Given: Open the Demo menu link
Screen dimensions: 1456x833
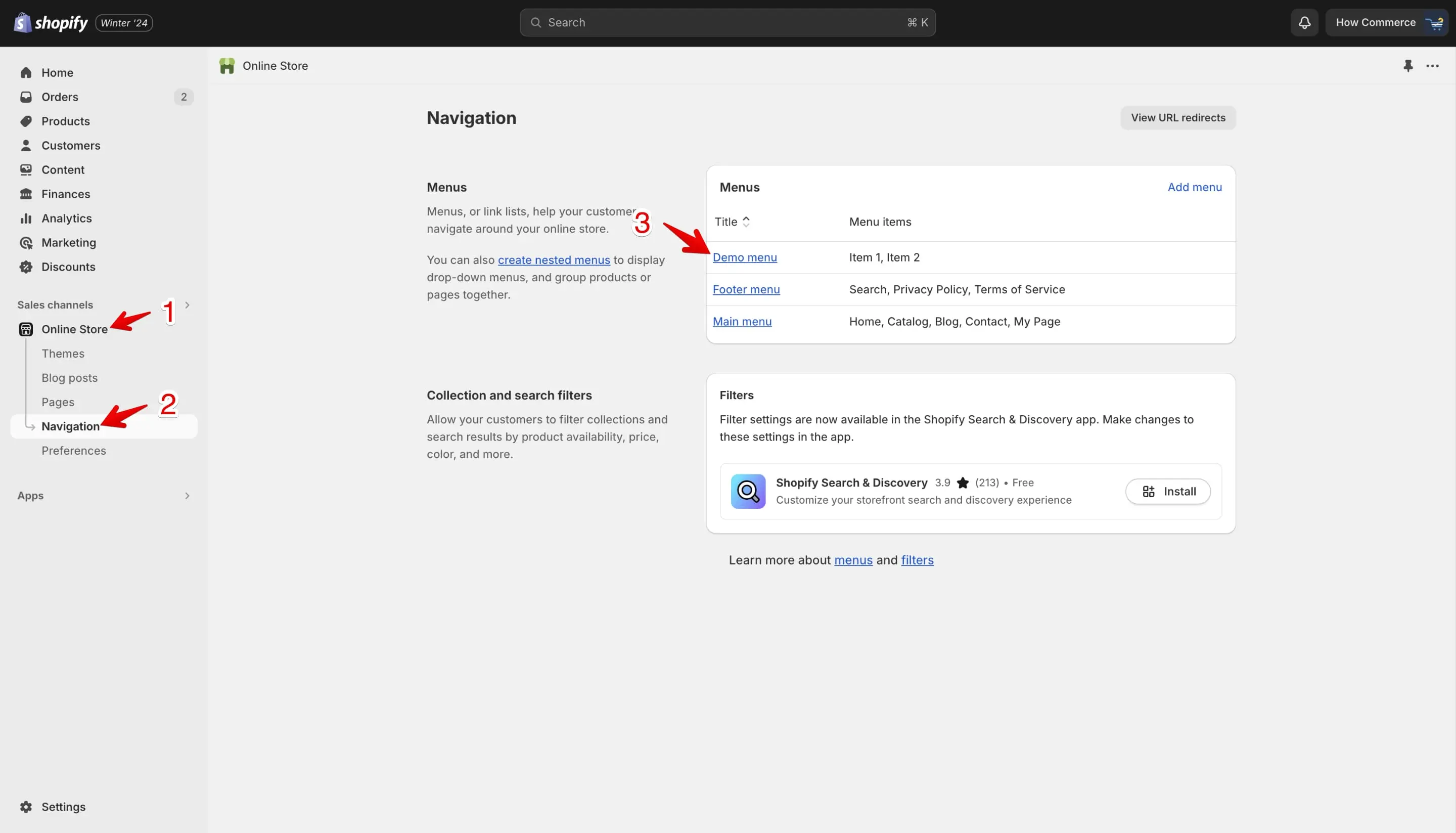Looking at the screenshot, I should pos(745,257).
